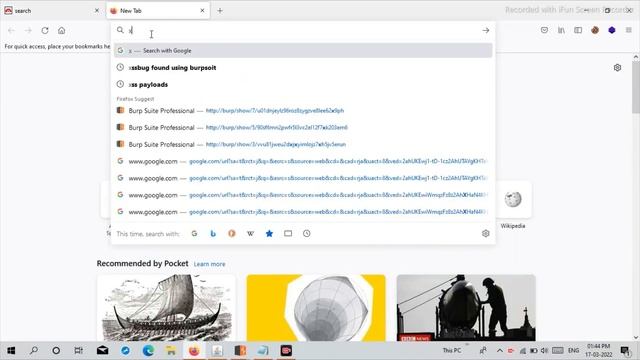Image resolution: width=640 pixels, height=360 pixels.
Task: Open Task View on the taskbar
Action: click(x=78, y=350)
